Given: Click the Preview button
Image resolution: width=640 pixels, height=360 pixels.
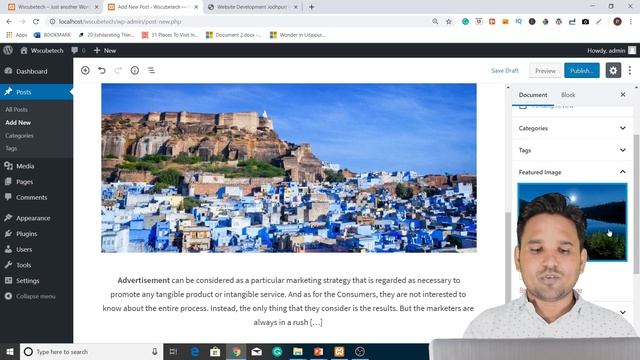Looking at the screenshot, I should (x=545, y=70).
